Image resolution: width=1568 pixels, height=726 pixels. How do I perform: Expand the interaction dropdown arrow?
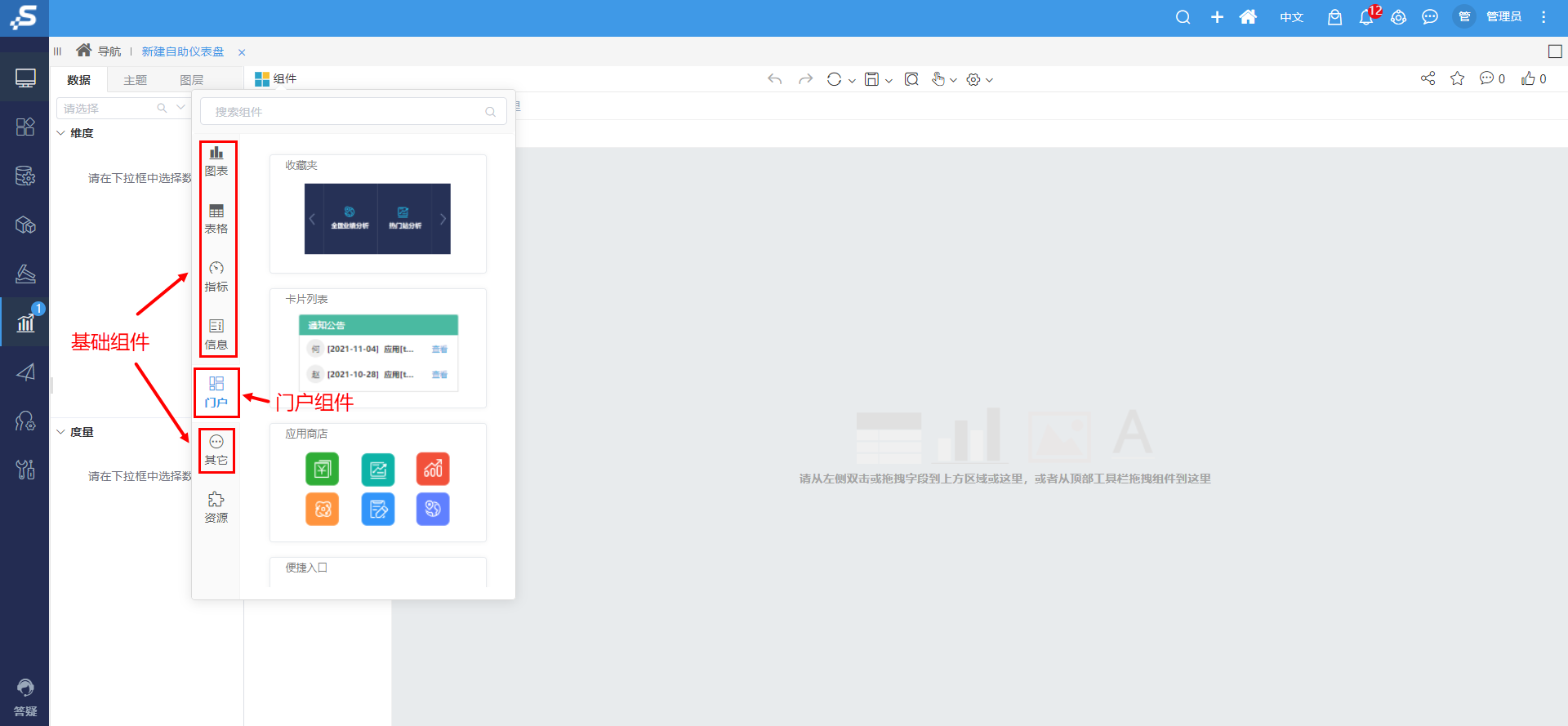(953, 80)
